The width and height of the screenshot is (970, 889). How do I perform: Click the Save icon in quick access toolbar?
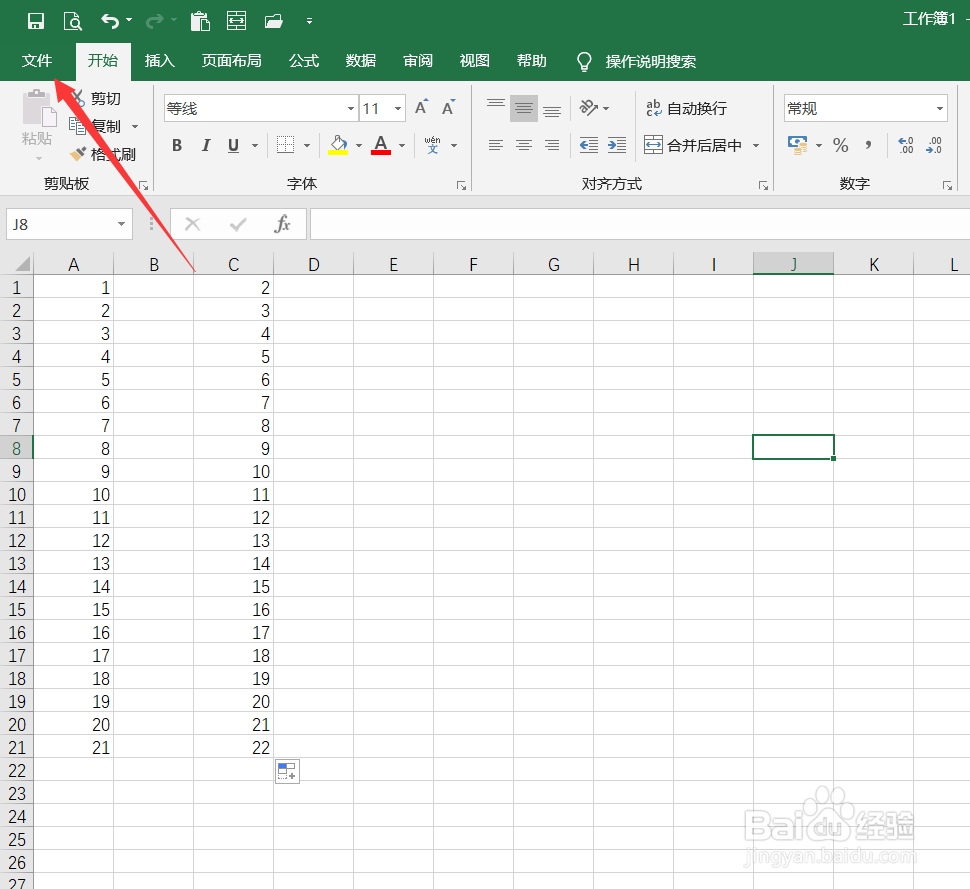36,21
